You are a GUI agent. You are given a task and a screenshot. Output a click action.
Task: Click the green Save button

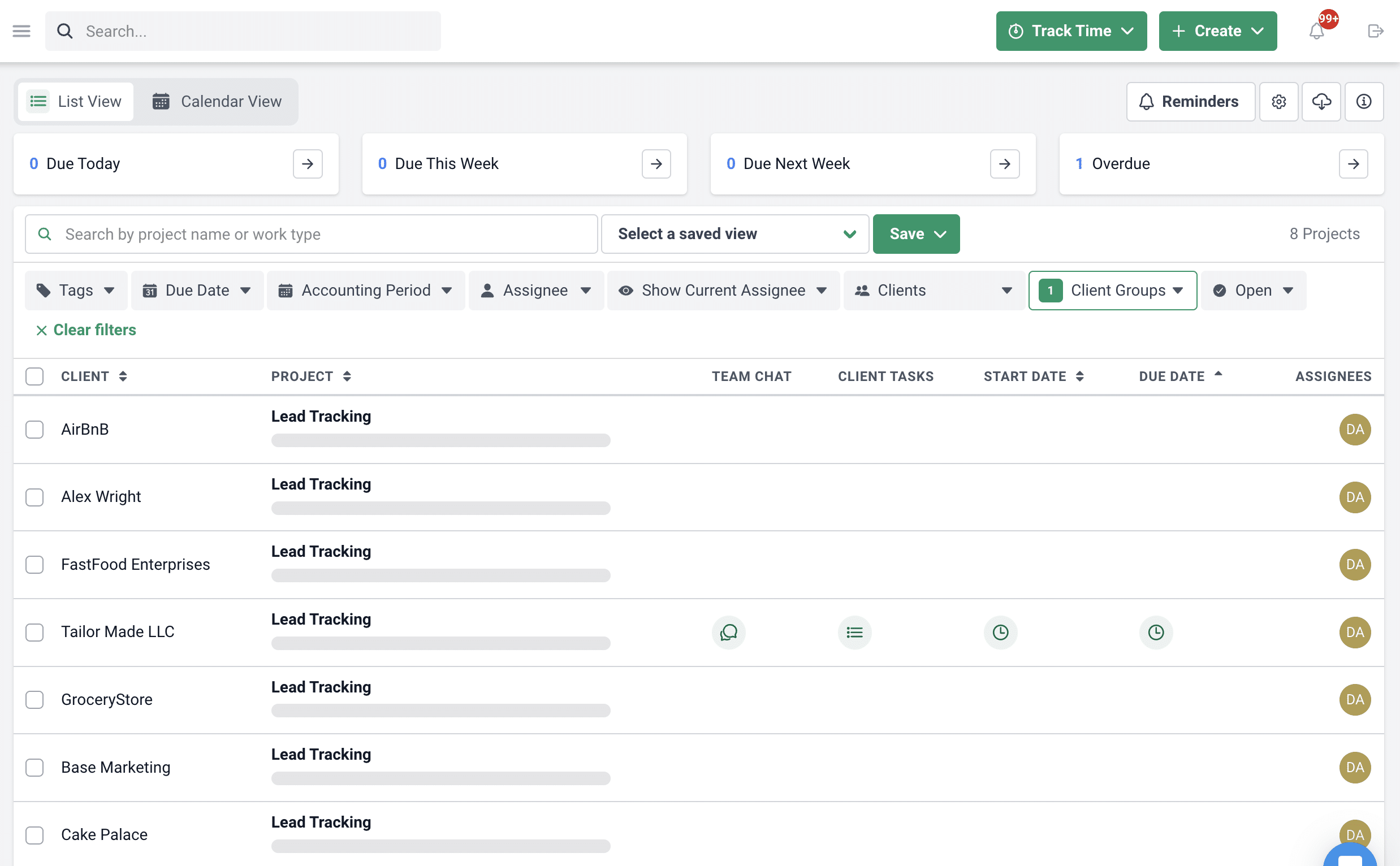(x=916, y=233)
